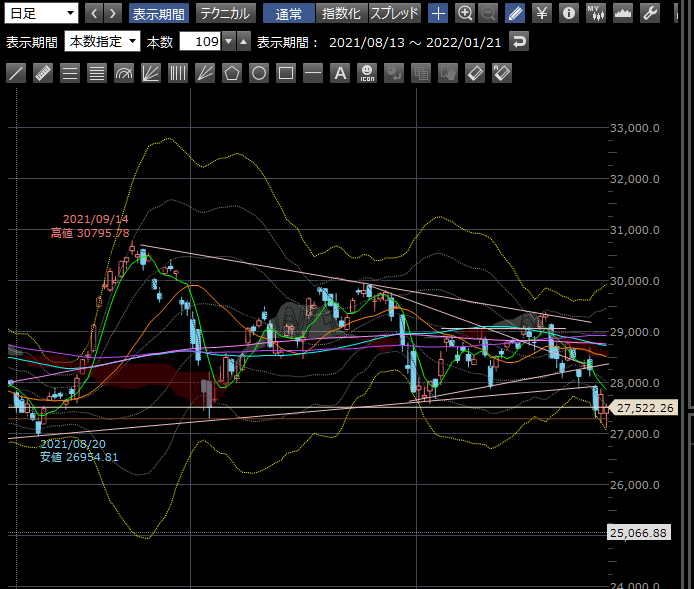Viewport: 694px width, 589px height.
Task: Switch to the 表示期間 tab
Action: [x=159, y=13]
